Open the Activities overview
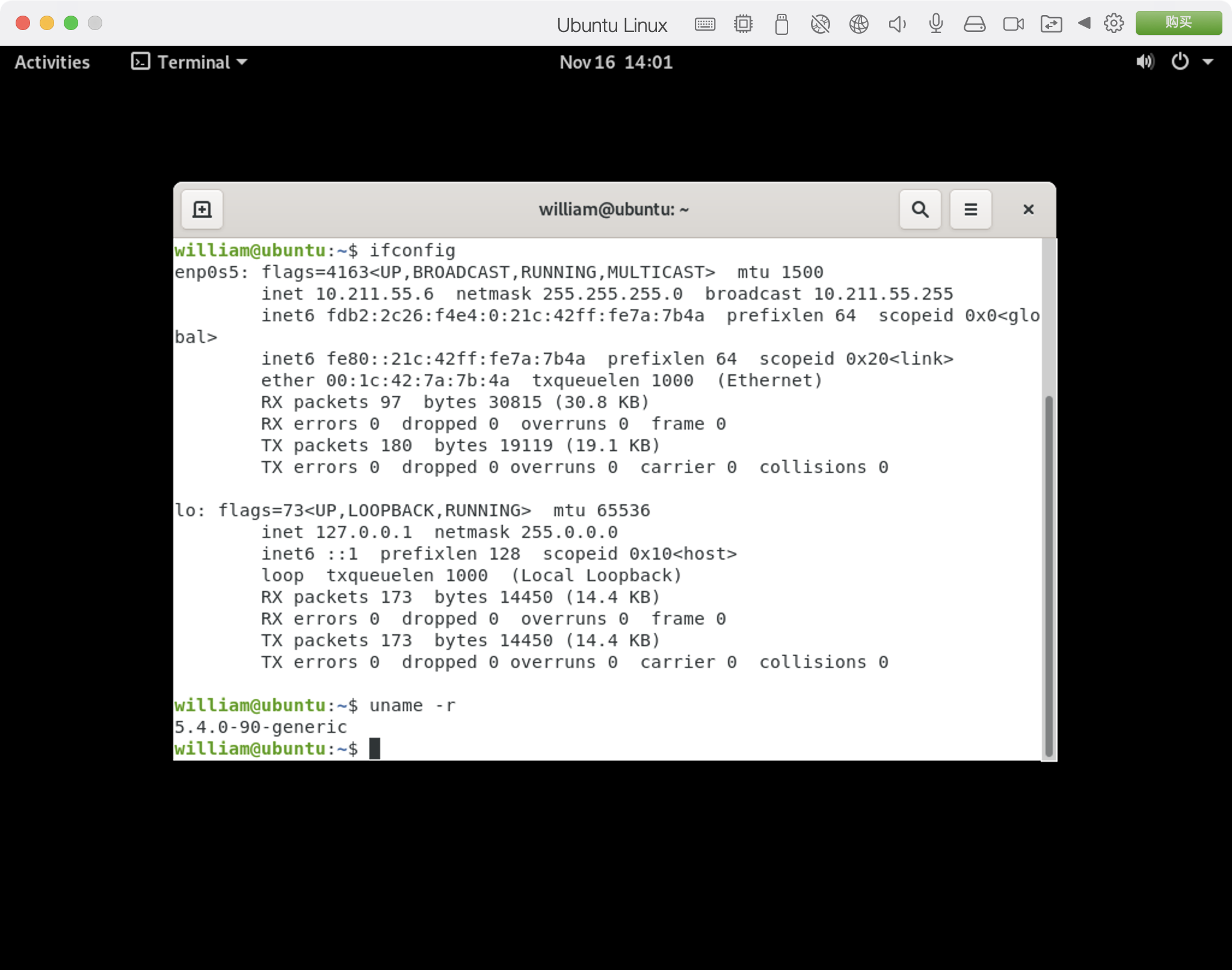 point(52,62)
